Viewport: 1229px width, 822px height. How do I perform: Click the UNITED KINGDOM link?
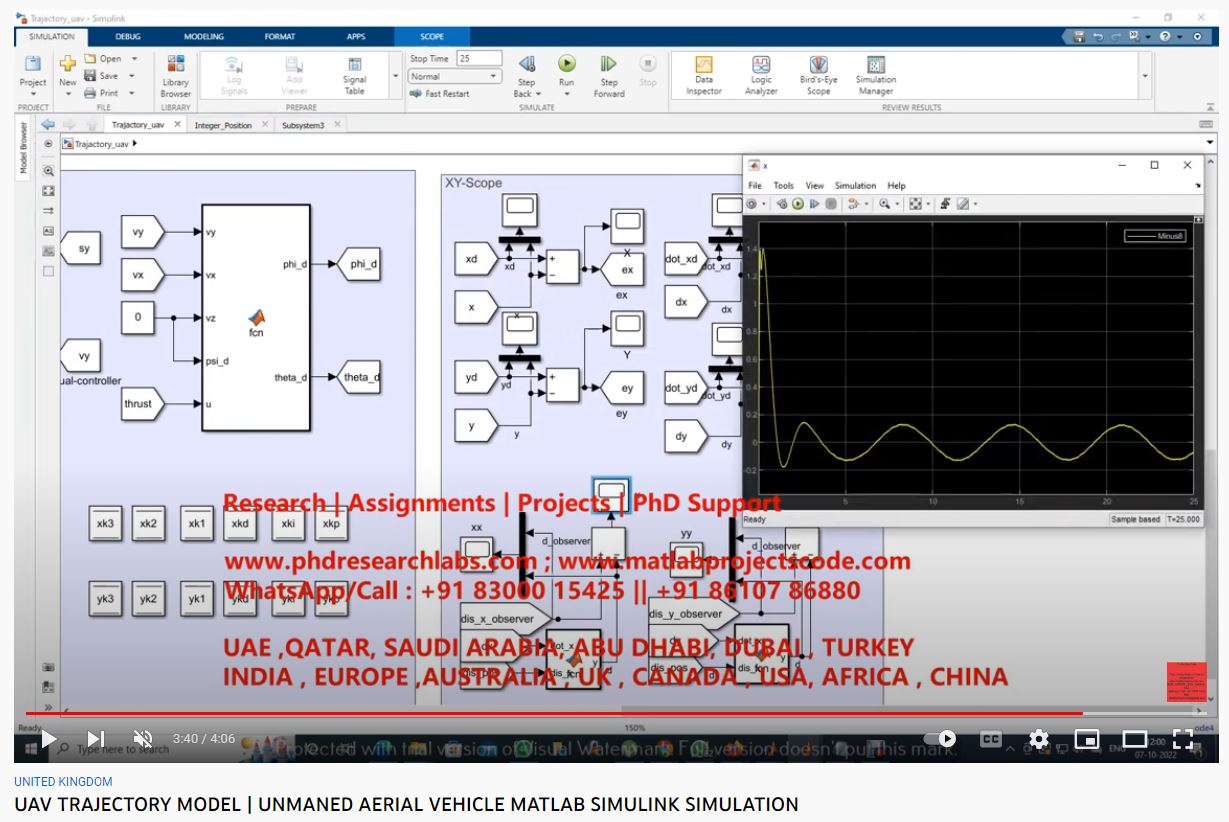63,782
